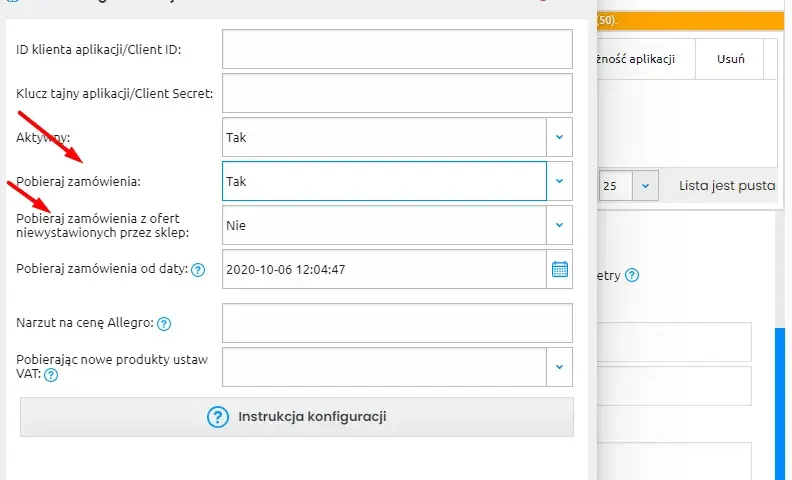This screenshot has height=480, width=792.
Task: Open the Instrukcja konfiguracji button
Action: tap(297, 417)
